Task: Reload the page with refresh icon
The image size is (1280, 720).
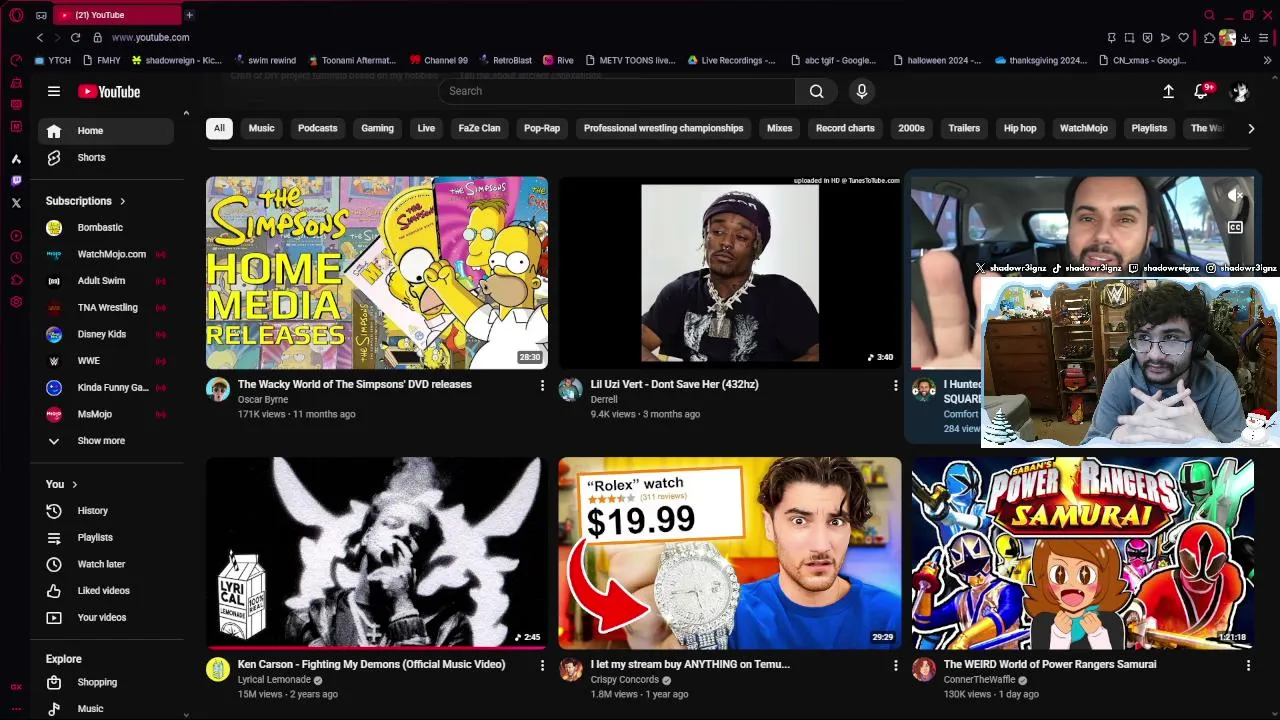Action: [x=75, y=37]
